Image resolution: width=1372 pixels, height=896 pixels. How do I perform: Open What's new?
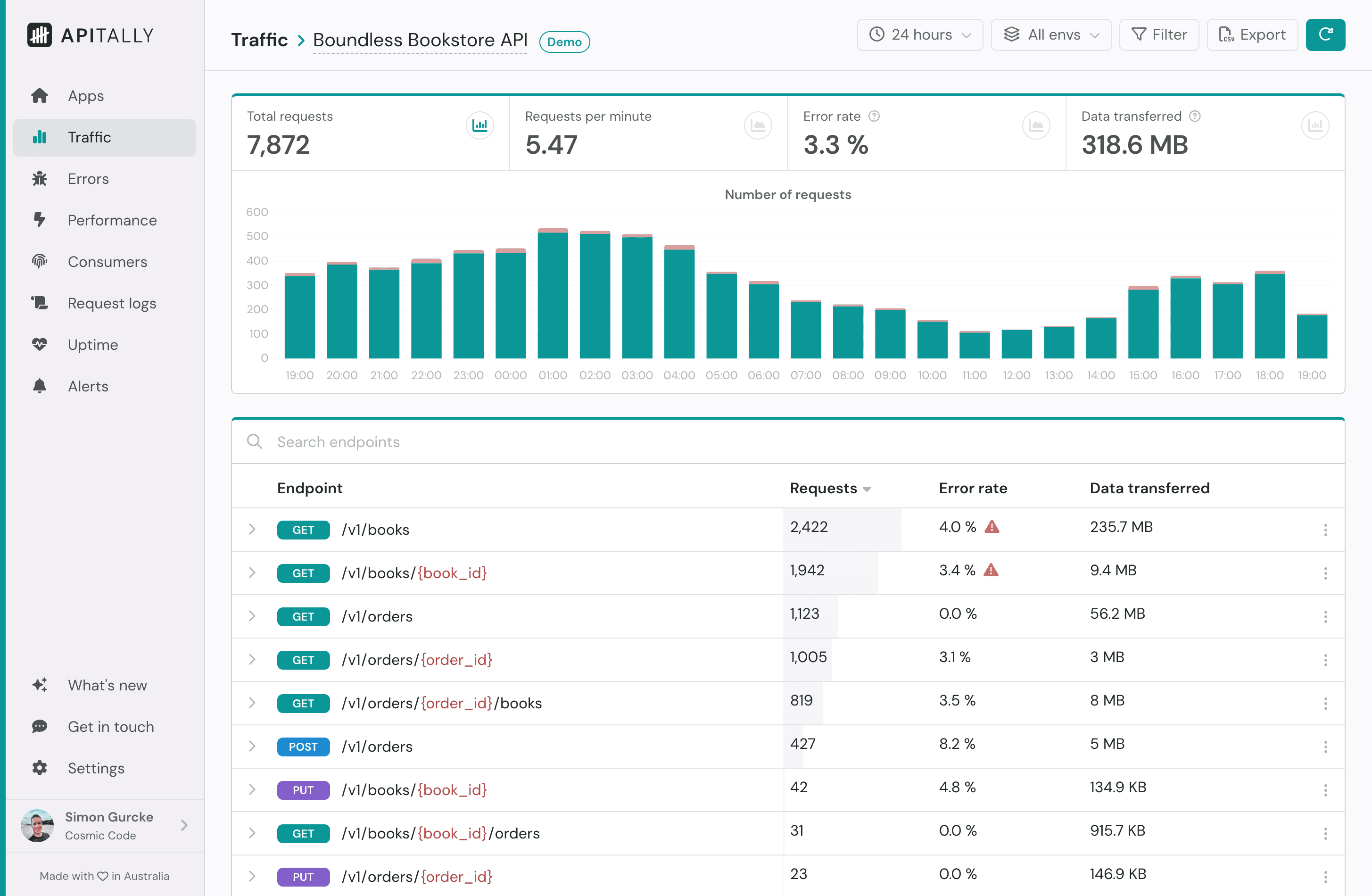click(107, 685)
